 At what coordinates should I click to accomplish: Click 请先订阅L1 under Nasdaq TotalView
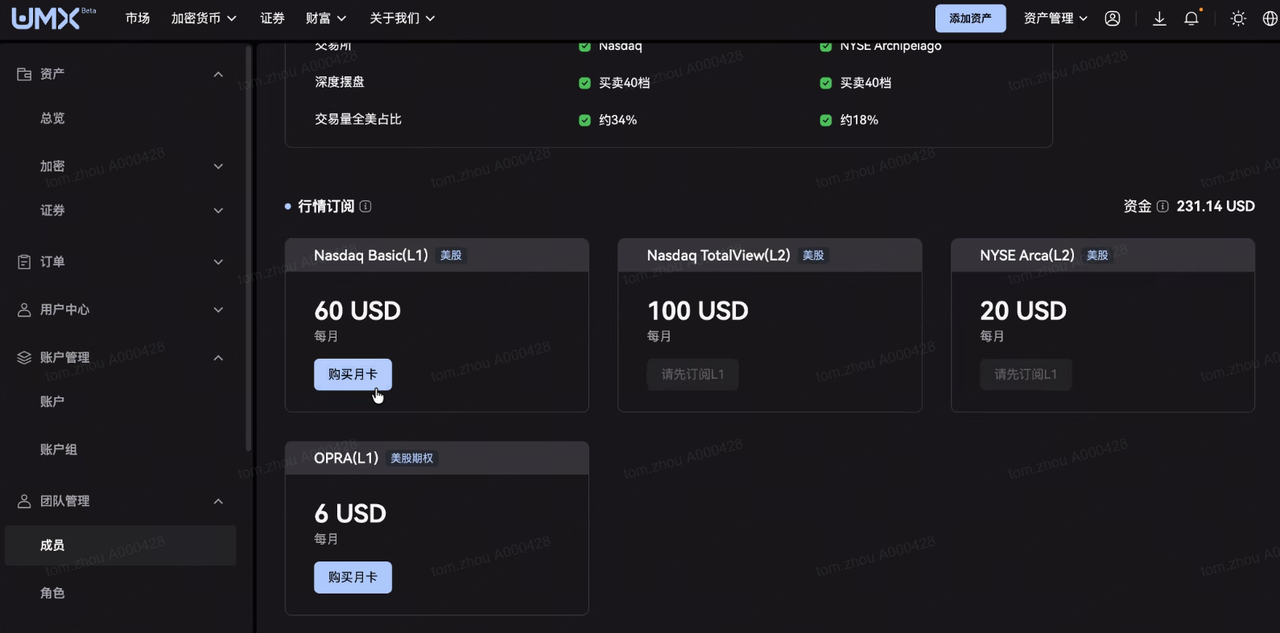coord(692,374)
